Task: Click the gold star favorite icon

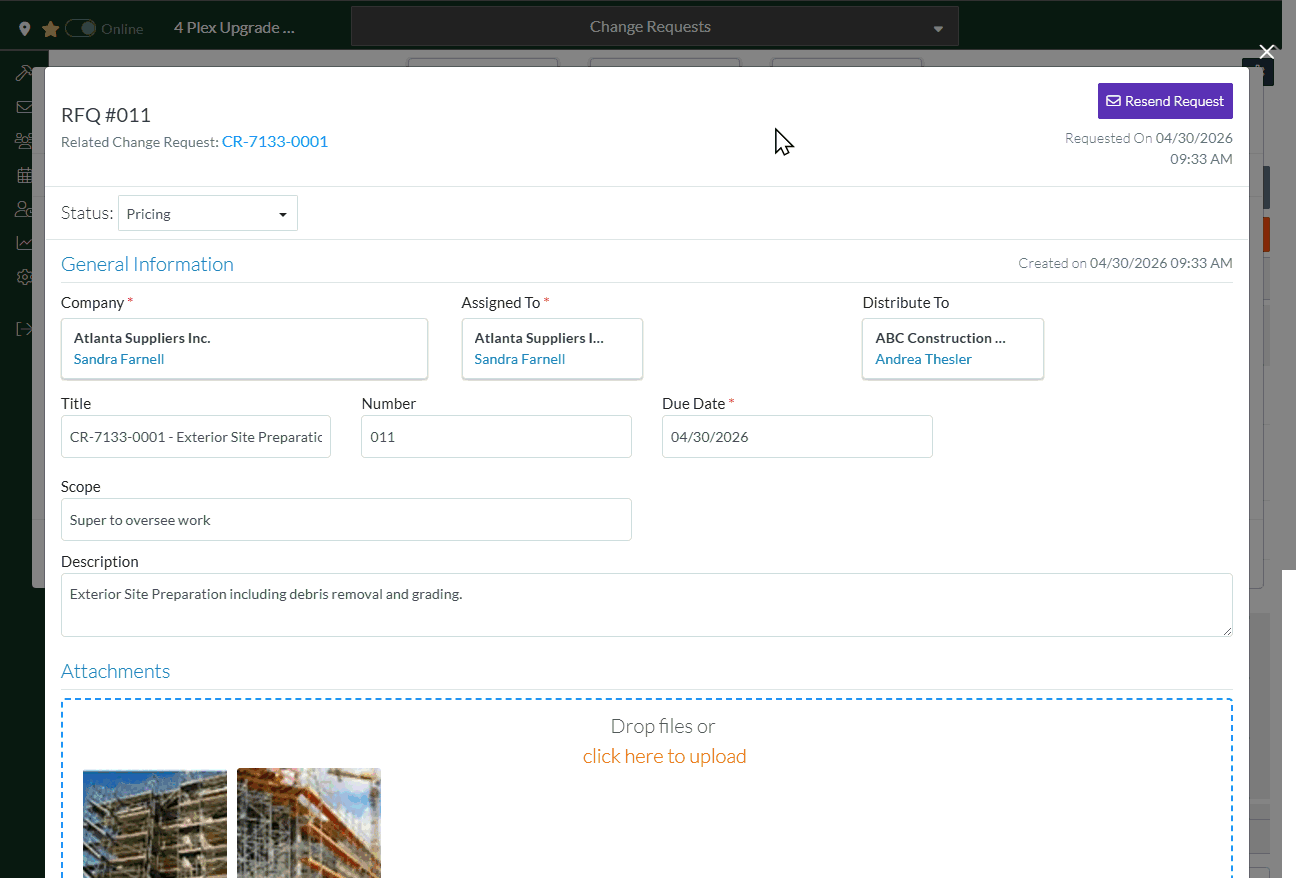Action: click(x=50, y=29)
